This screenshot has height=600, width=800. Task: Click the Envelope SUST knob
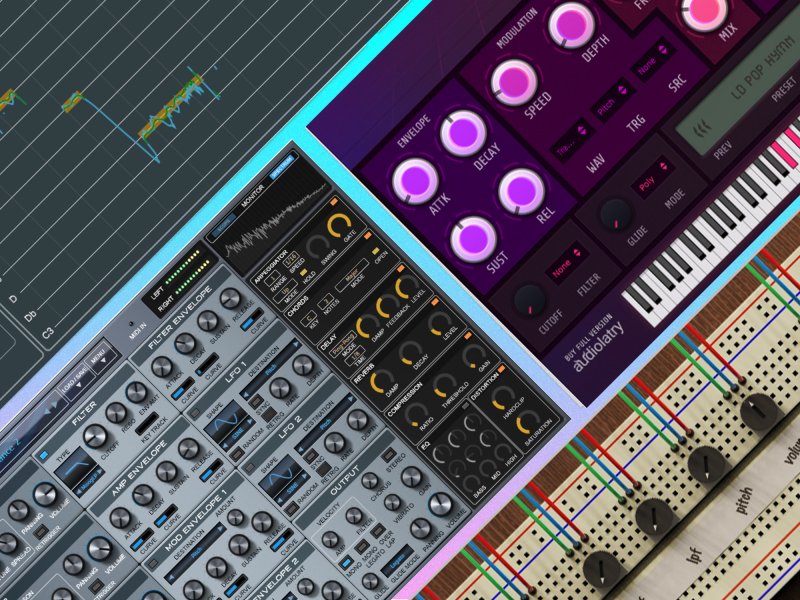(x=473, y=239)
